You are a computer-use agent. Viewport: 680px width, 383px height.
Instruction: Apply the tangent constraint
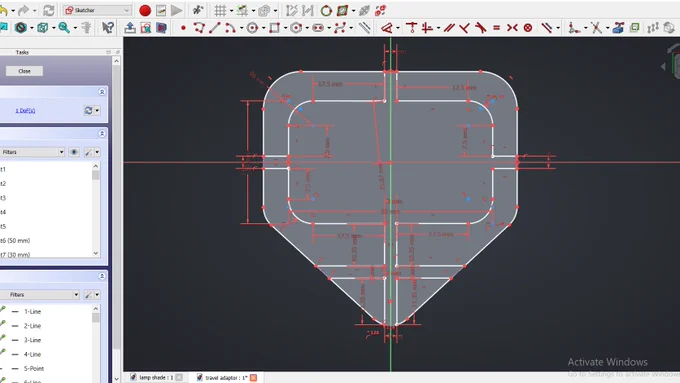[x=481, y=28]
